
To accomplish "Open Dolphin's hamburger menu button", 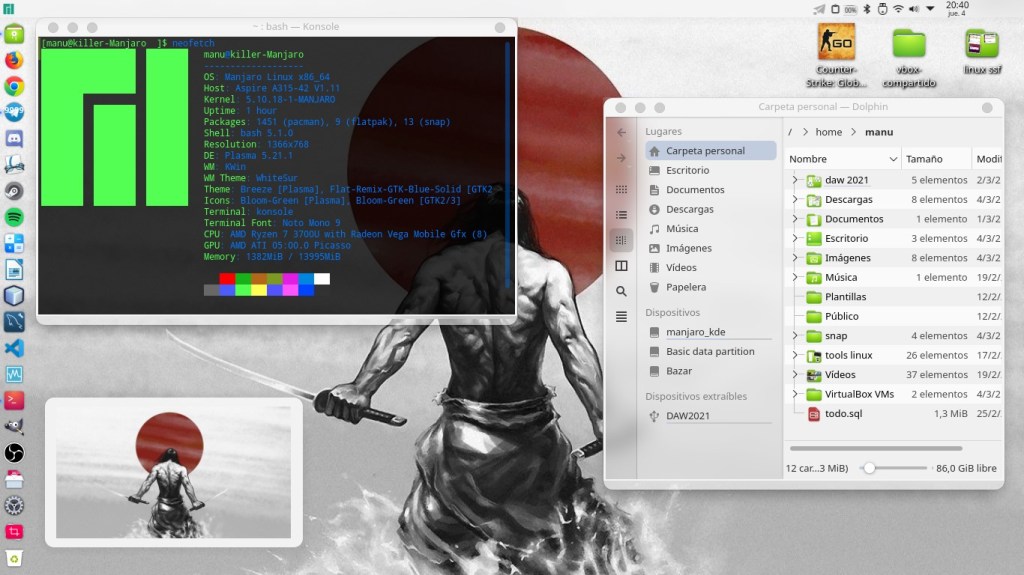I will pyautogui.click(x=621, y=317).
